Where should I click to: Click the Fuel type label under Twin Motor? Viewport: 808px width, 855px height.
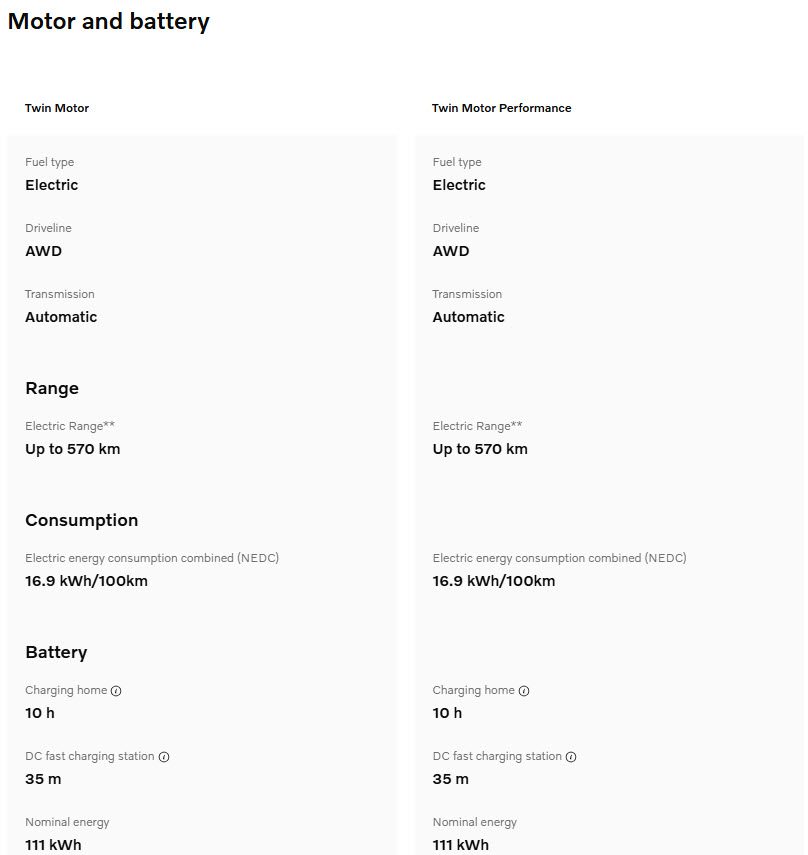pyautogui.click(x=49, y=162)
